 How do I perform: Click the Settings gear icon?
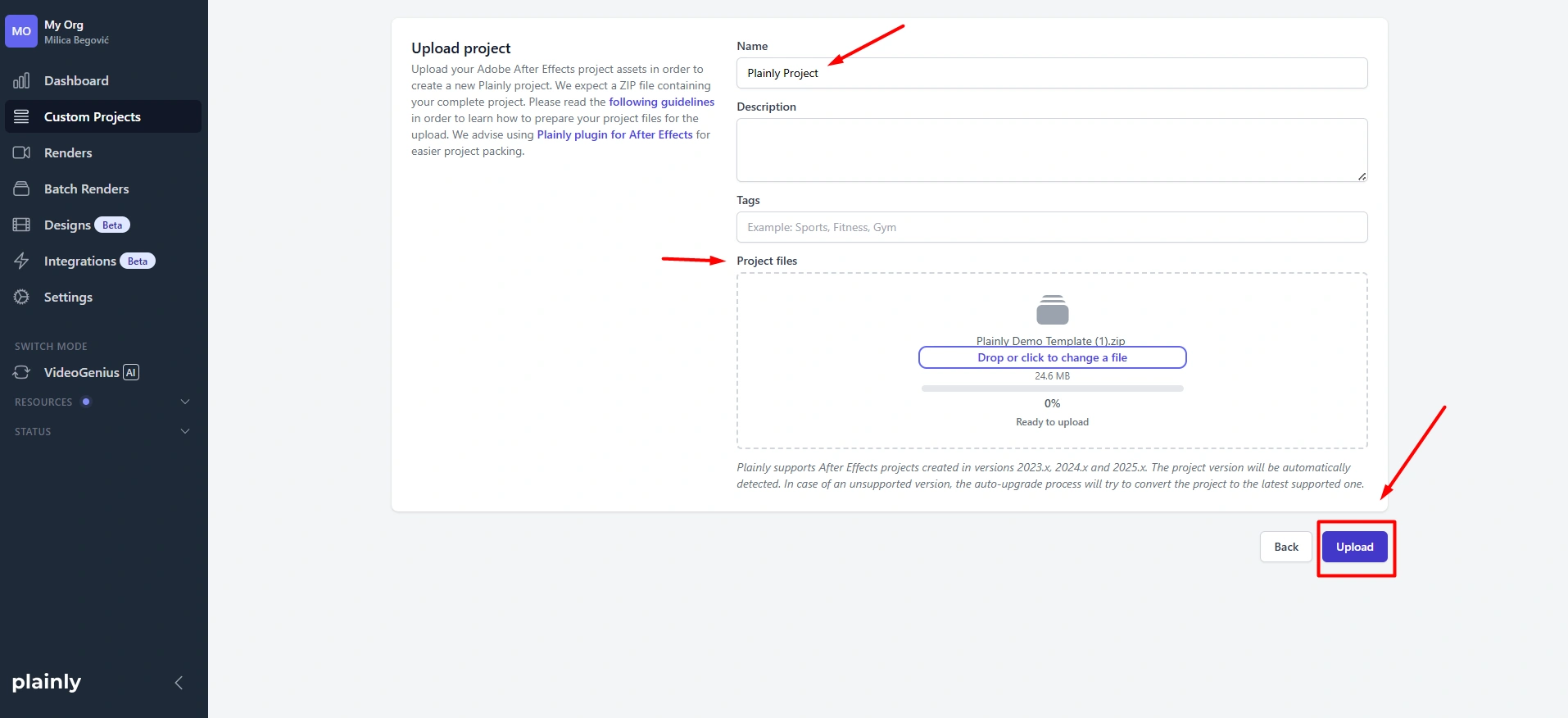point(21,297)
